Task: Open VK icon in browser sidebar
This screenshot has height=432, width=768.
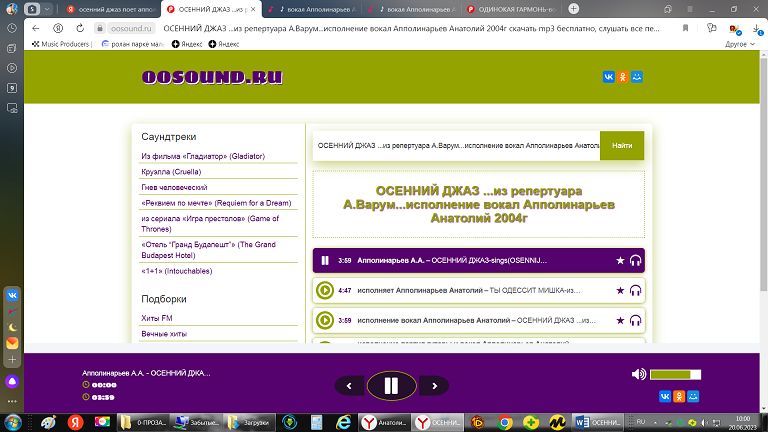Action: pyautogui.click(x=12, y=295)
